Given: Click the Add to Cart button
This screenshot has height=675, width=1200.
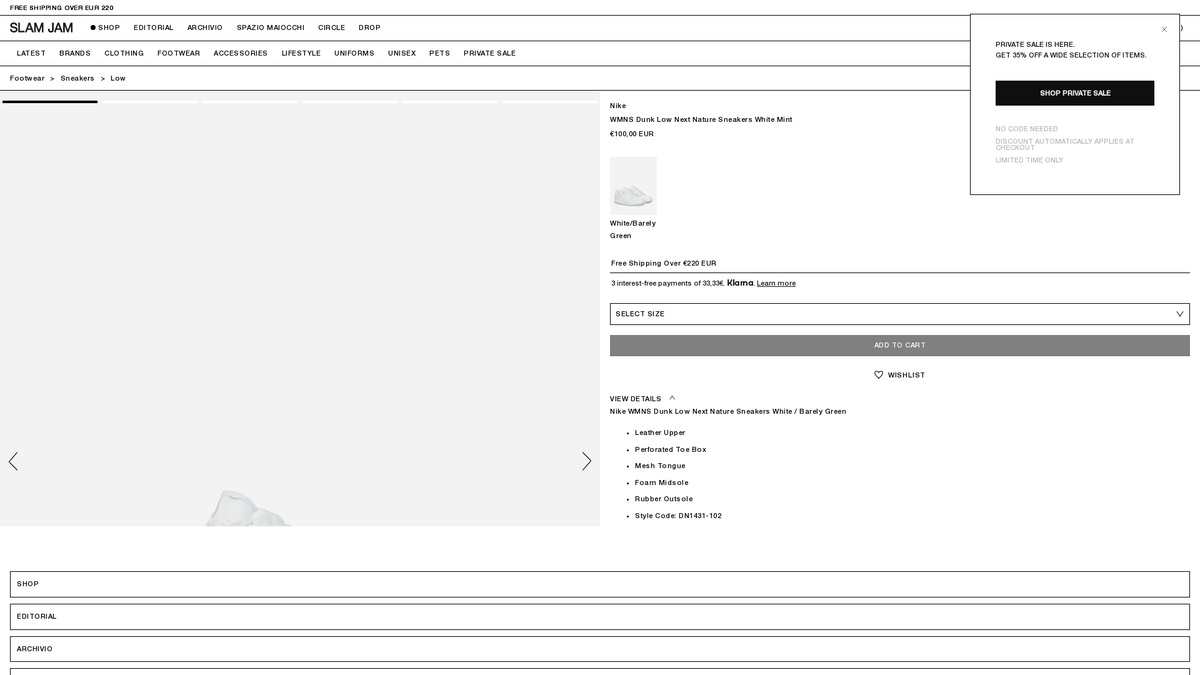Looking at the screenshot, I should click(x=900, y=345).
